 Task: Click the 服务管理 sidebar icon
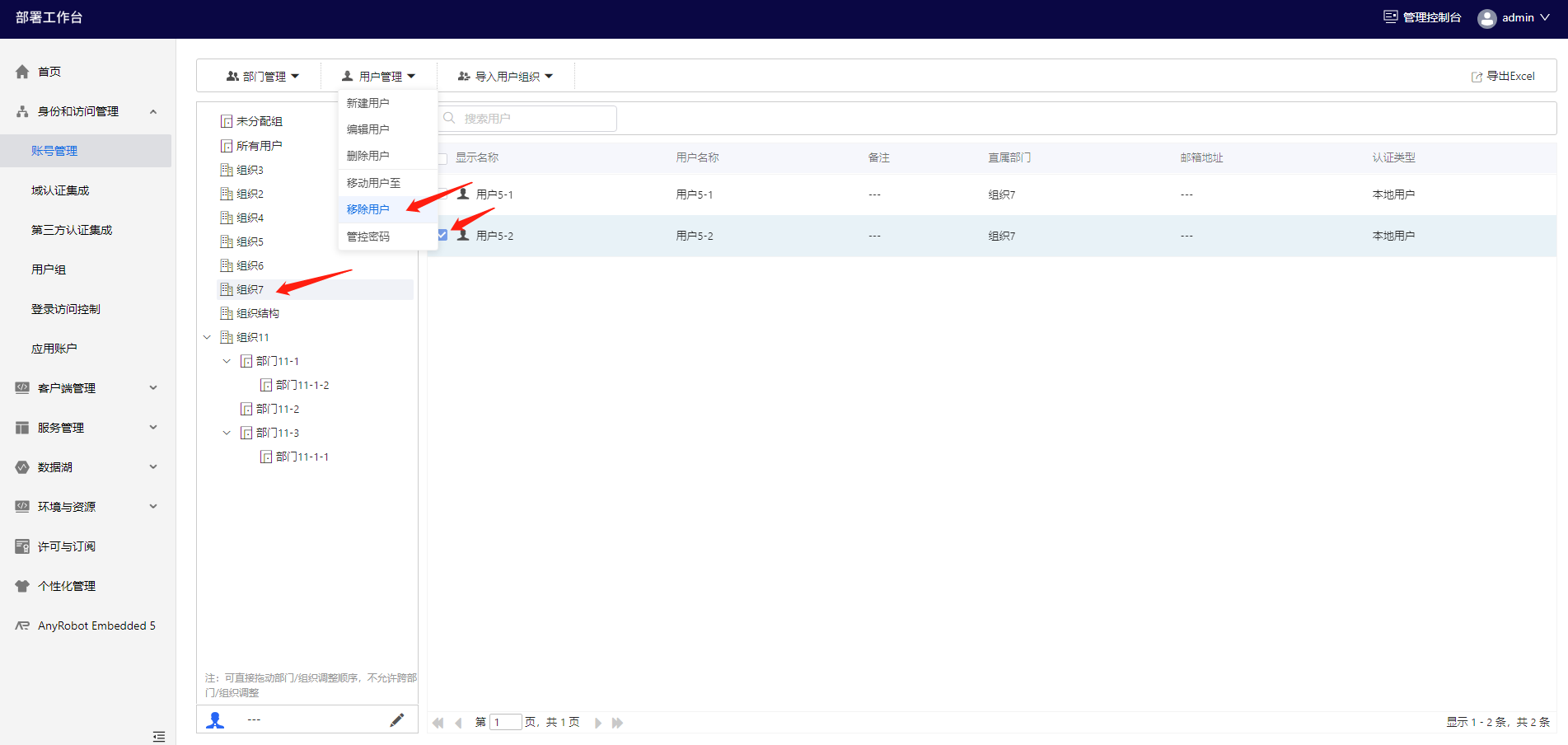[22, 428]
